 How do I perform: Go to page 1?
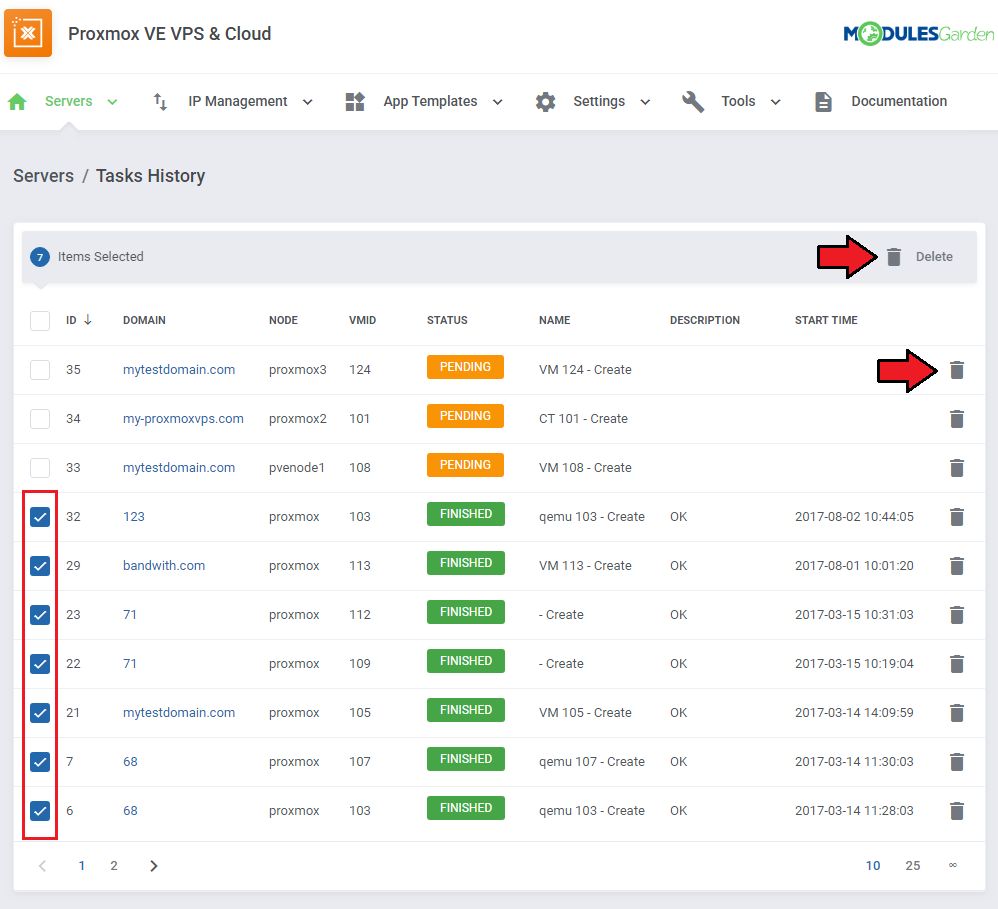point(81,866)
